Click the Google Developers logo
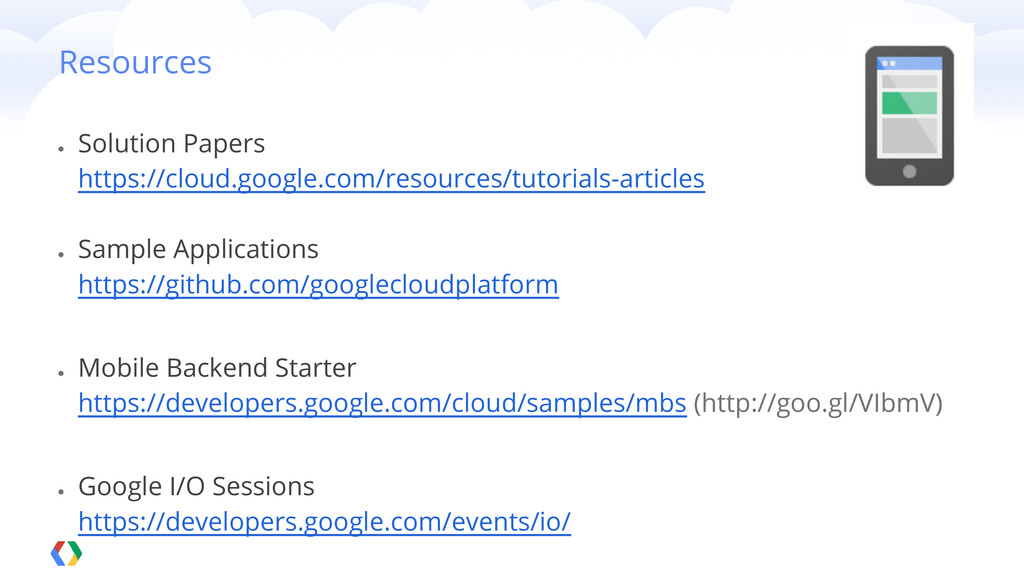This screenshot has width=1024, height=577. (67, 554)
